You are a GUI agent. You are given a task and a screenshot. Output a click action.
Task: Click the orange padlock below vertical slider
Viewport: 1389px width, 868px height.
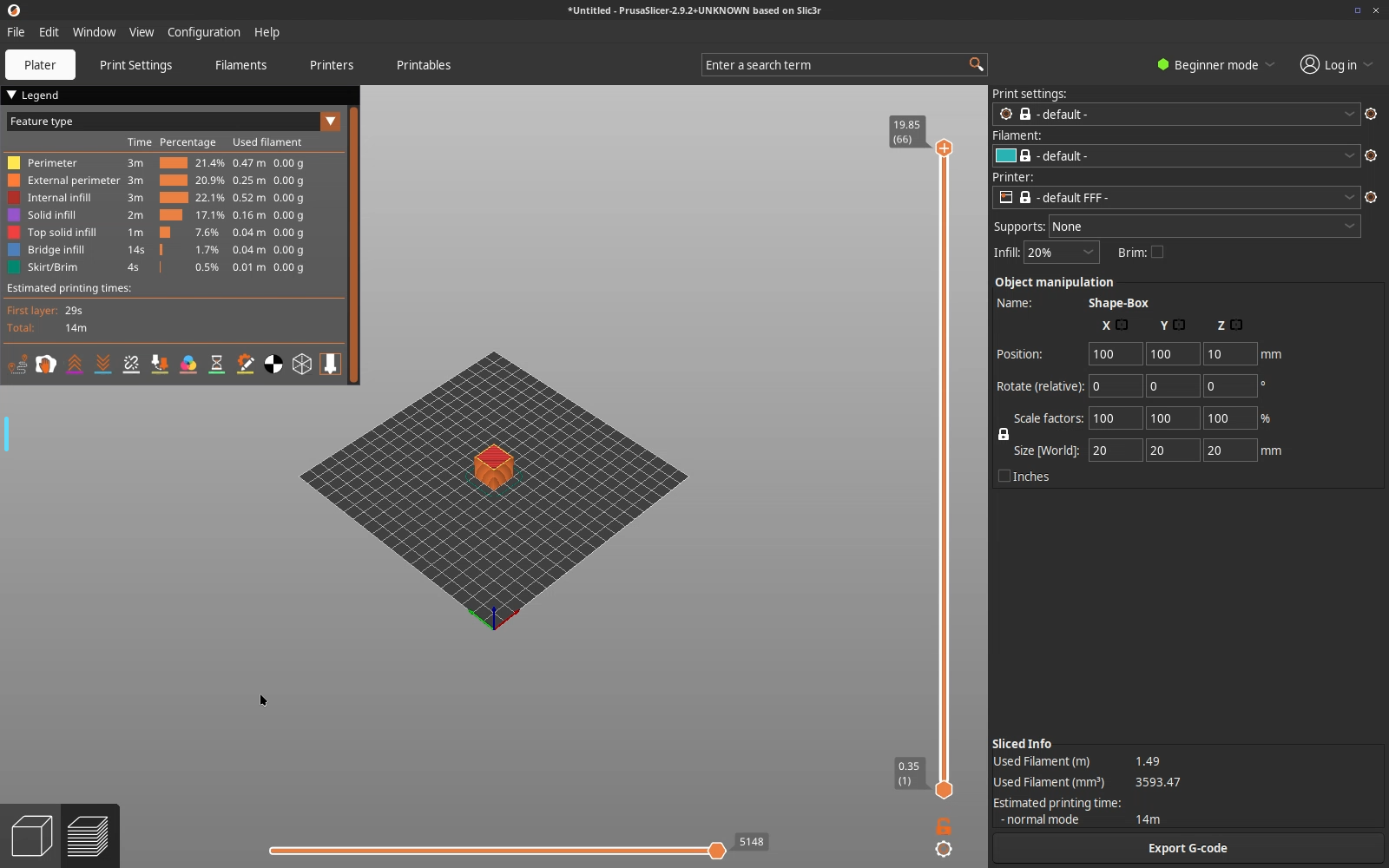[x=944, y=825]
